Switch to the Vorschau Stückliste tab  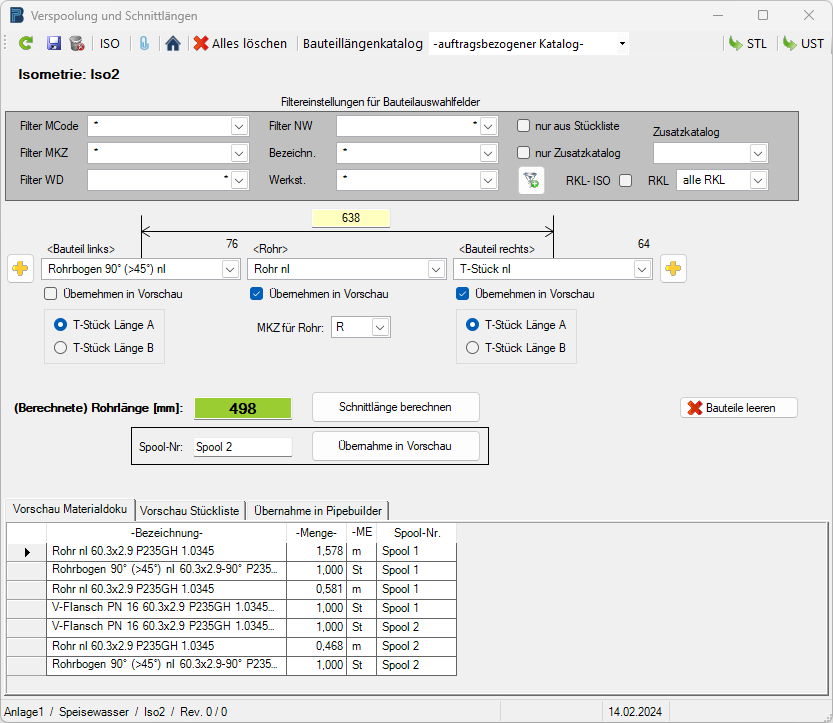click(x=189, y=510)
